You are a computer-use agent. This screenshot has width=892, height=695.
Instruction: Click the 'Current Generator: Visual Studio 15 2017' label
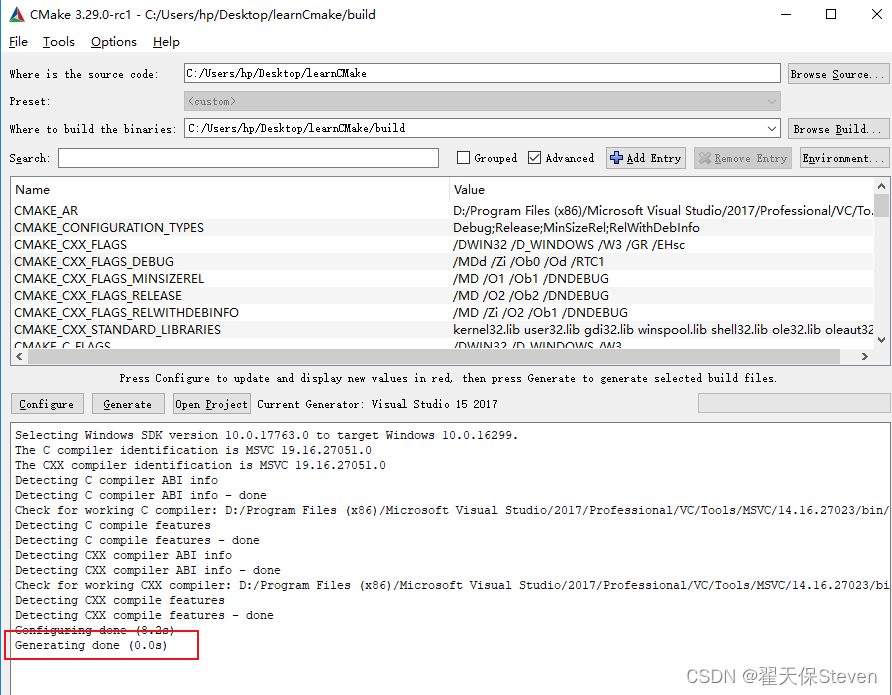(377, 404)
